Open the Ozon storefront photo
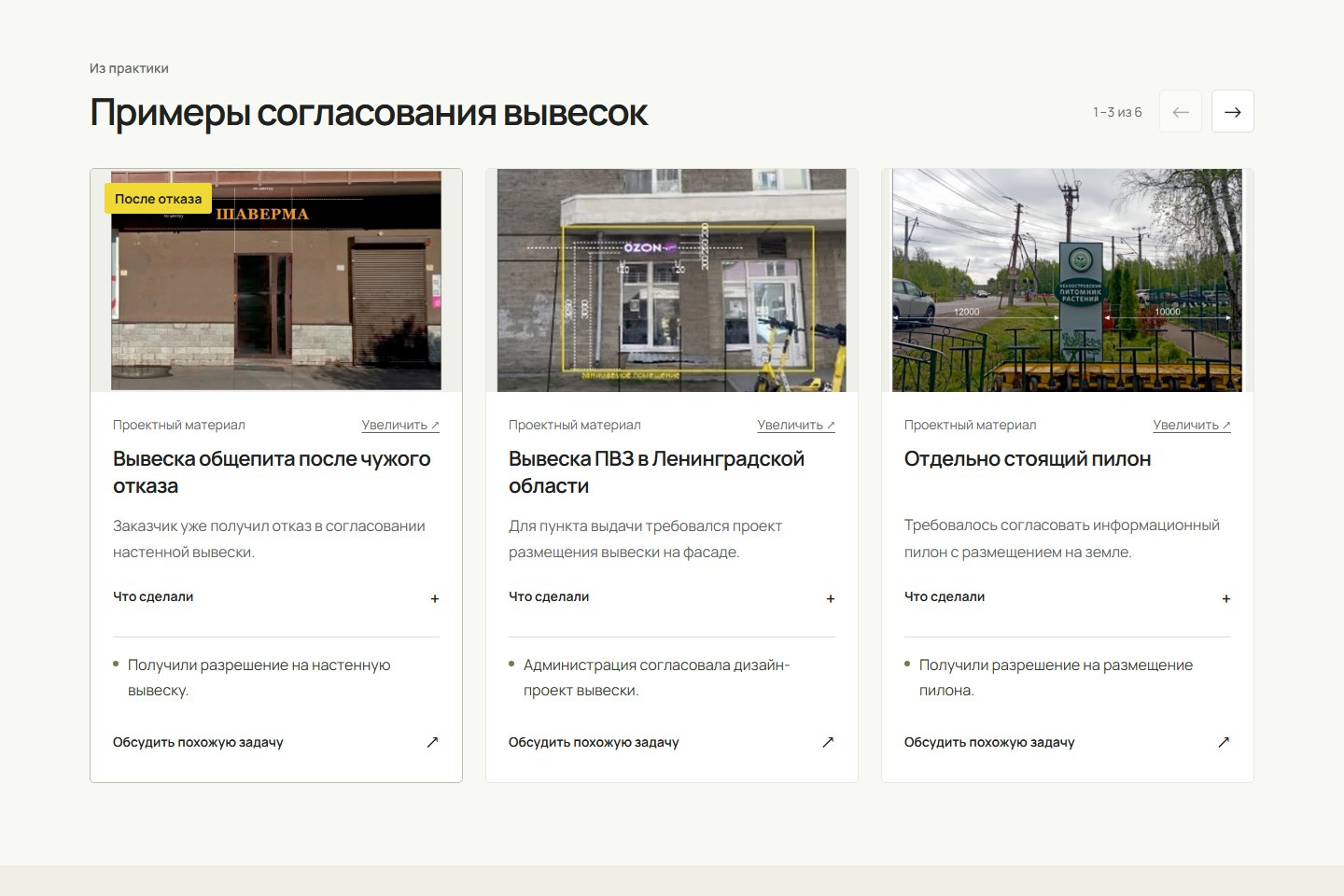1344x896 pixels. [x=672, y=280]
